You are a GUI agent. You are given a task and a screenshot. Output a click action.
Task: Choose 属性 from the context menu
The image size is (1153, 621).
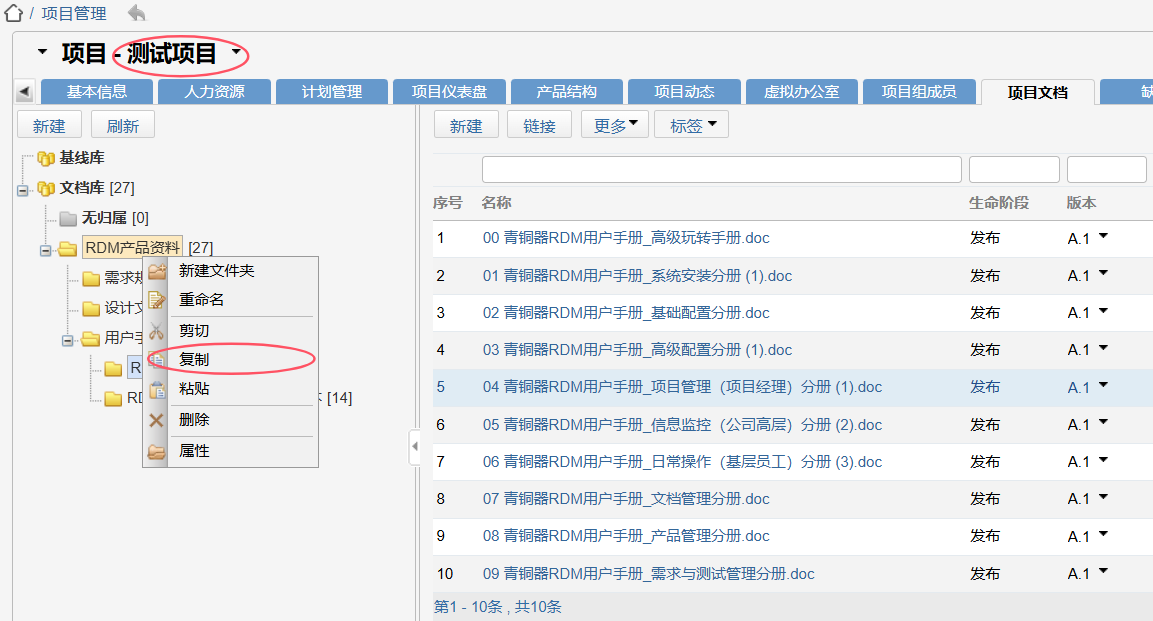click(231, 451)
